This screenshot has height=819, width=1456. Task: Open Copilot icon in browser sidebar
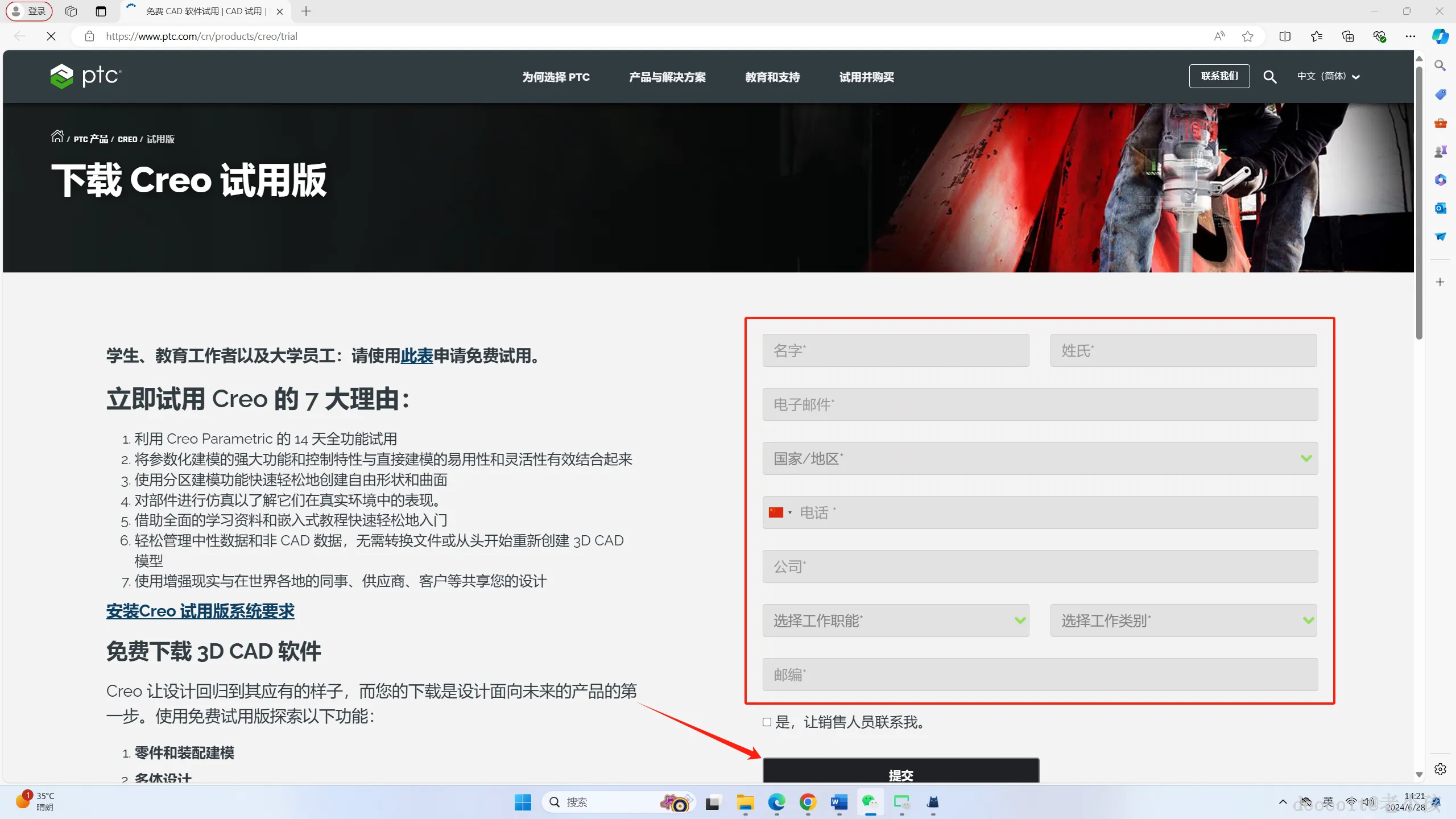pos(1440,36)
